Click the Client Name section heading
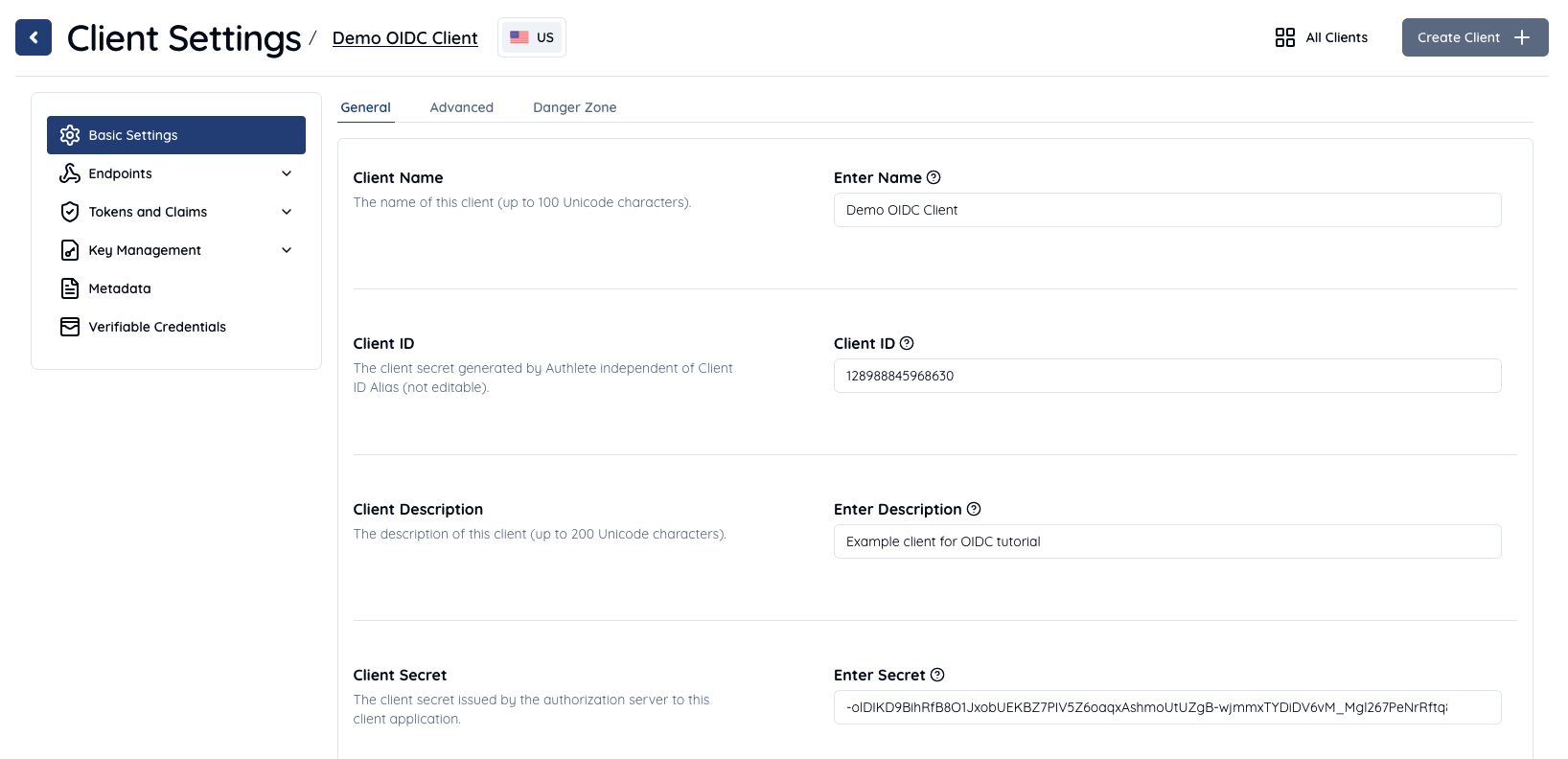Viewport: 1568px width, 759px height. tap(398, 177)
